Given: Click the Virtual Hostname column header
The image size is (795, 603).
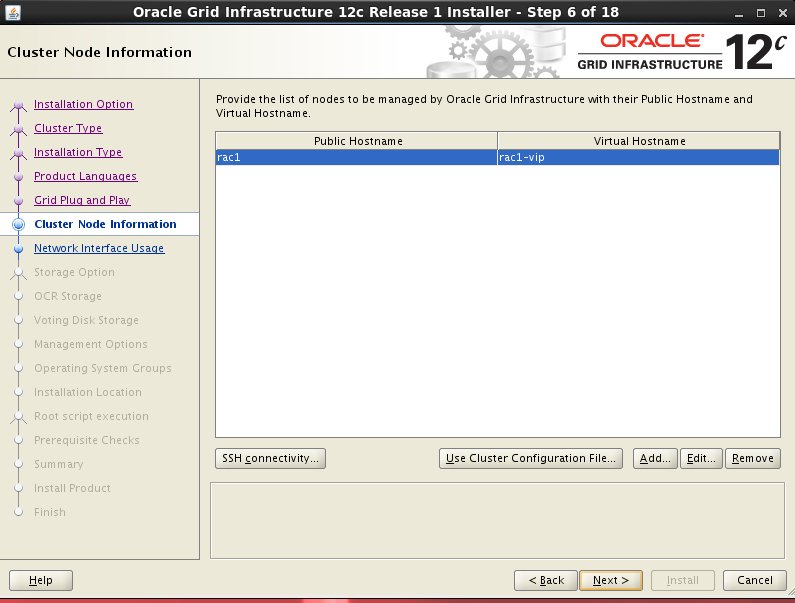Looking at the screenshot, I should (x=639, y=141).
